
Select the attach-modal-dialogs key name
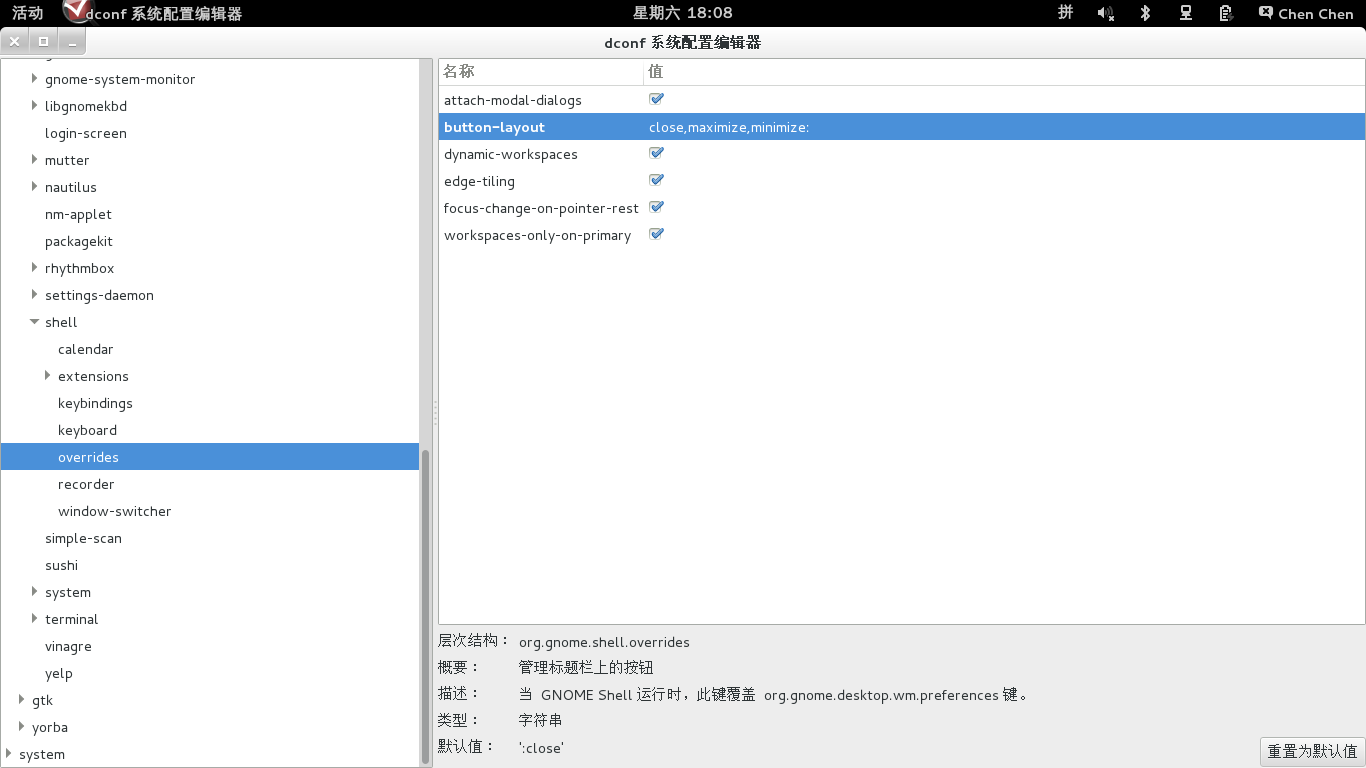(x=513, y=100)
